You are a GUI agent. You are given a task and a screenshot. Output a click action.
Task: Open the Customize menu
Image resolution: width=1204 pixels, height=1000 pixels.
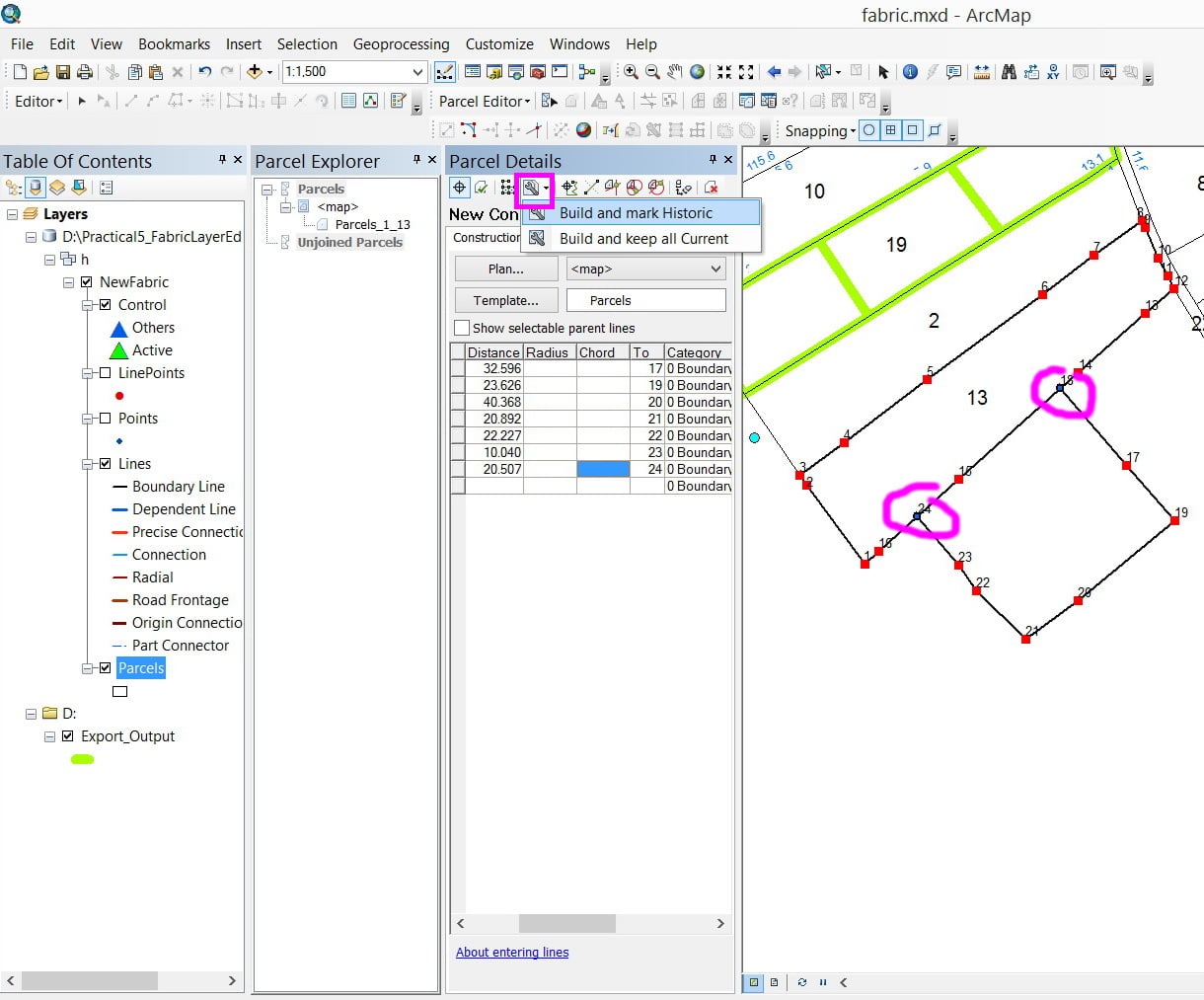[499, 43]
